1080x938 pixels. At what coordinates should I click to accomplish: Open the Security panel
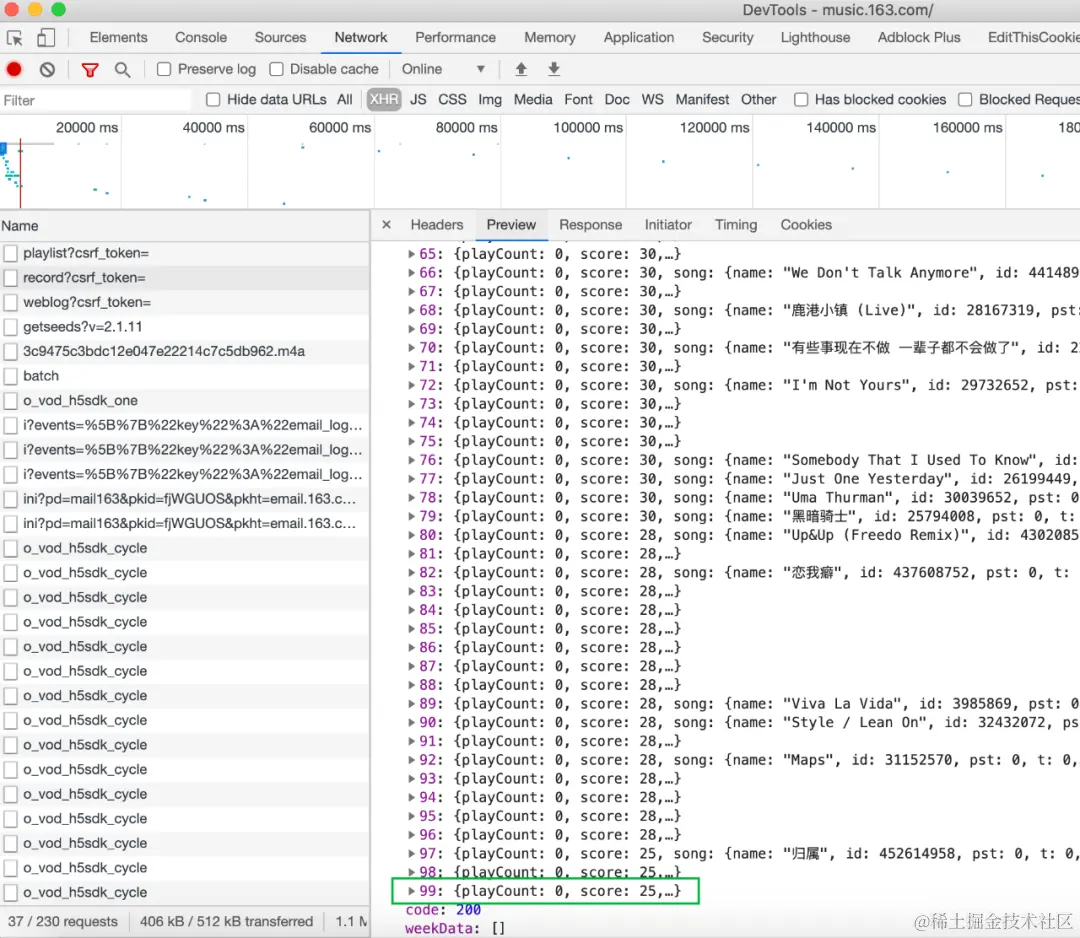[x=727, y=37]
